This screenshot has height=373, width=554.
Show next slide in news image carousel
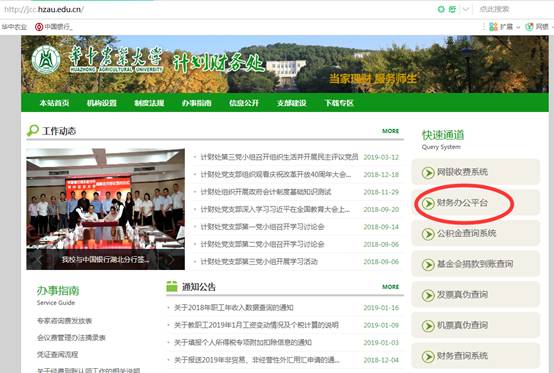(x=171, y=260)
